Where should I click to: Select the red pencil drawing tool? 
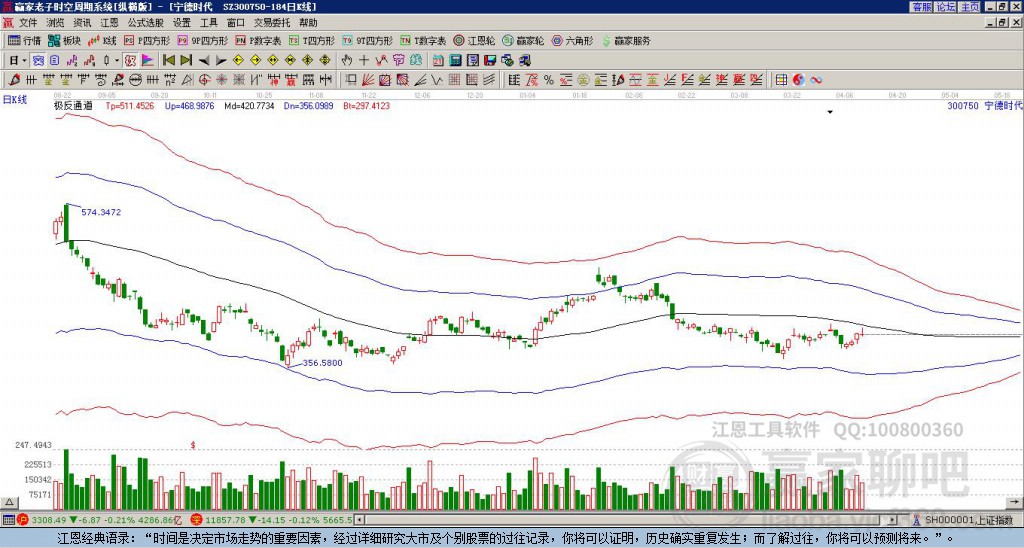[14, 80]
